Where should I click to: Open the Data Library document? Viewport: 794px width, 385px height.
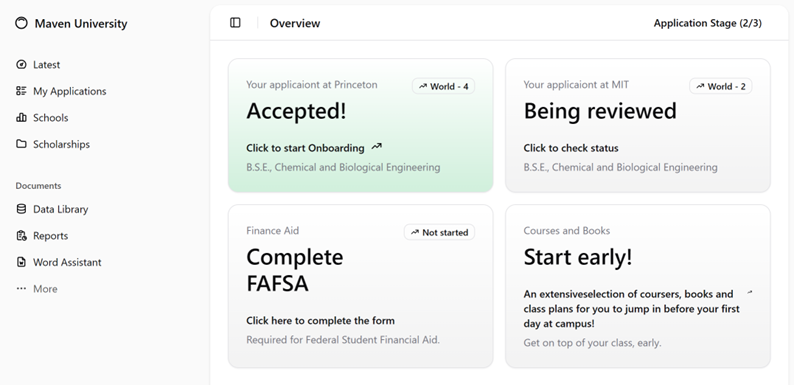coord(52,209)
